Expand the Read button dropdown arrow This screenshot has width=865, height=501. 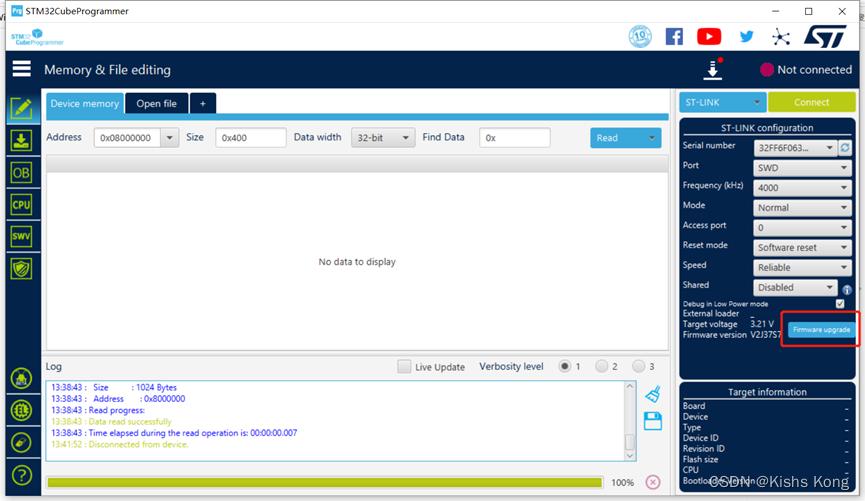652,138
